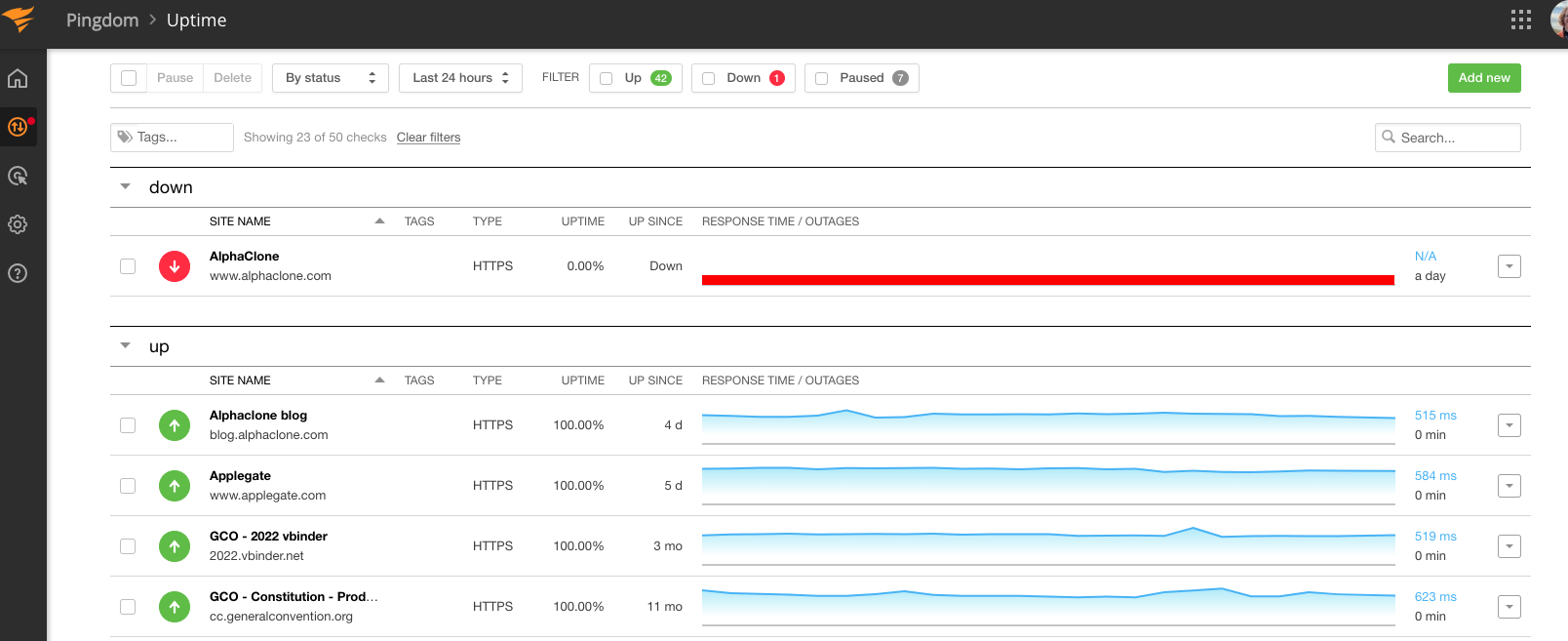The width and height of the screenshot is (1568, 641).
Task: Open the Last 24 hours period dropdown
Action: [460, 78]
